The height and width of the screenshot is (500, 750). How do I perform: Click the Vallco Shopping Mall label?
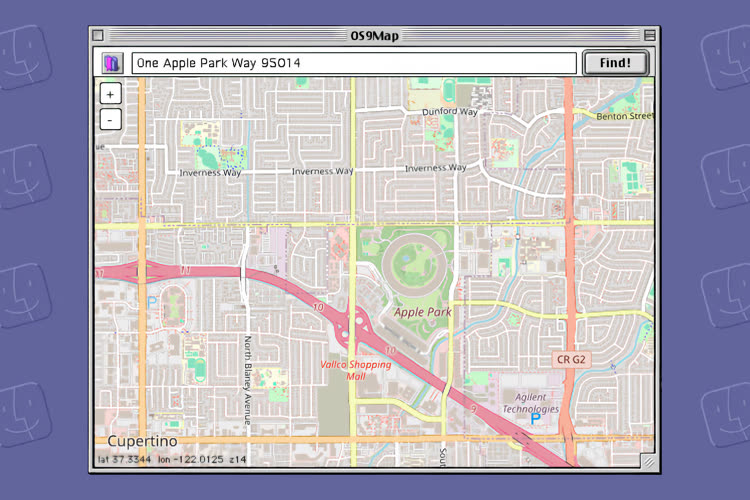(x=356, y=370)
